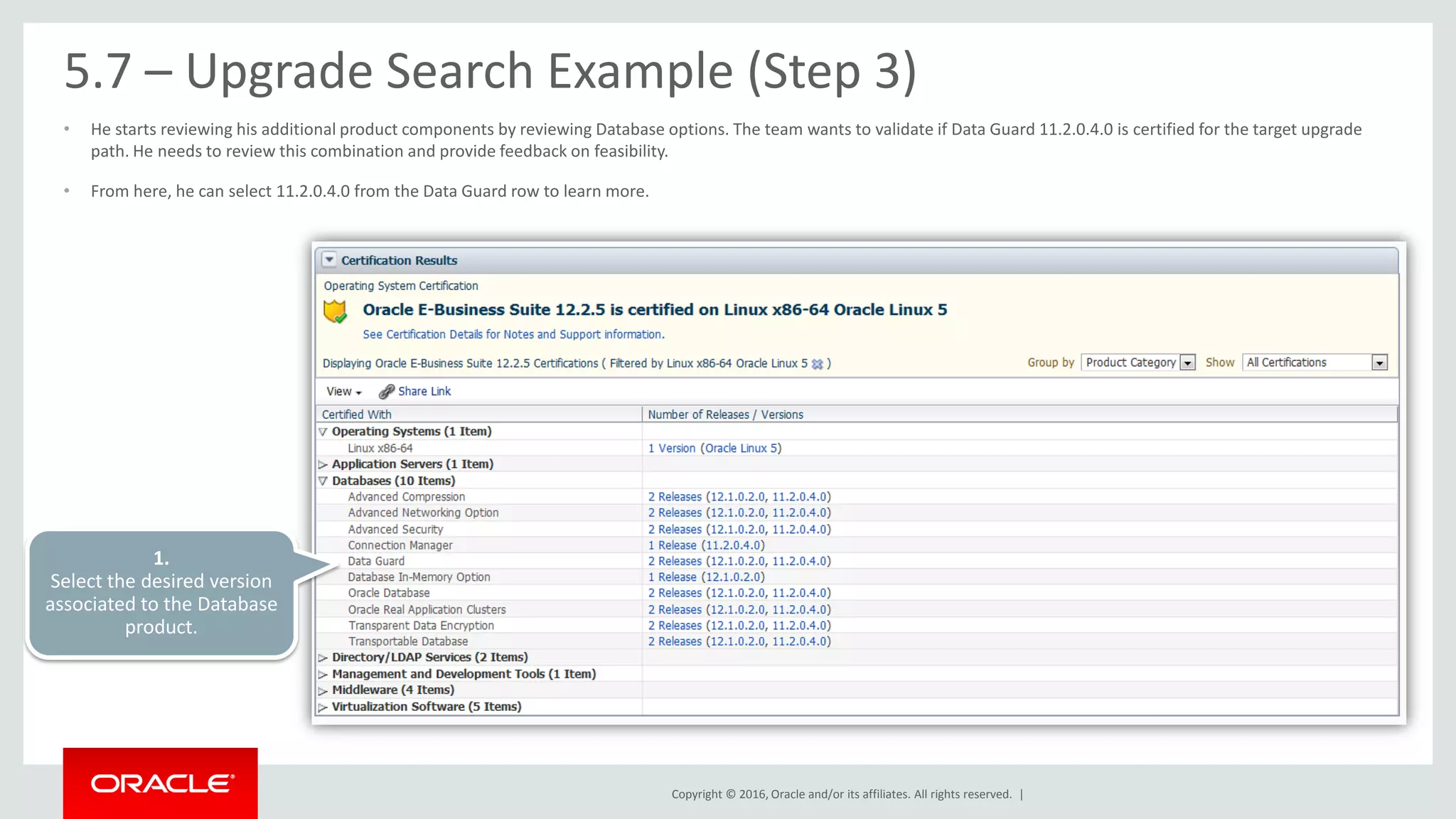This screenshot has width=1456, height=819.
Task: Collapse the Certification Results panel arrow
Action: 329,260
